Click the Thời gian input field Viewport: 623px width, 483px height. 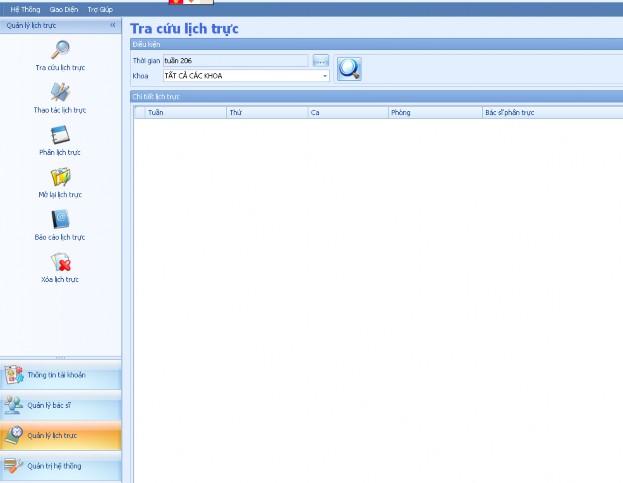click(236, 61)
